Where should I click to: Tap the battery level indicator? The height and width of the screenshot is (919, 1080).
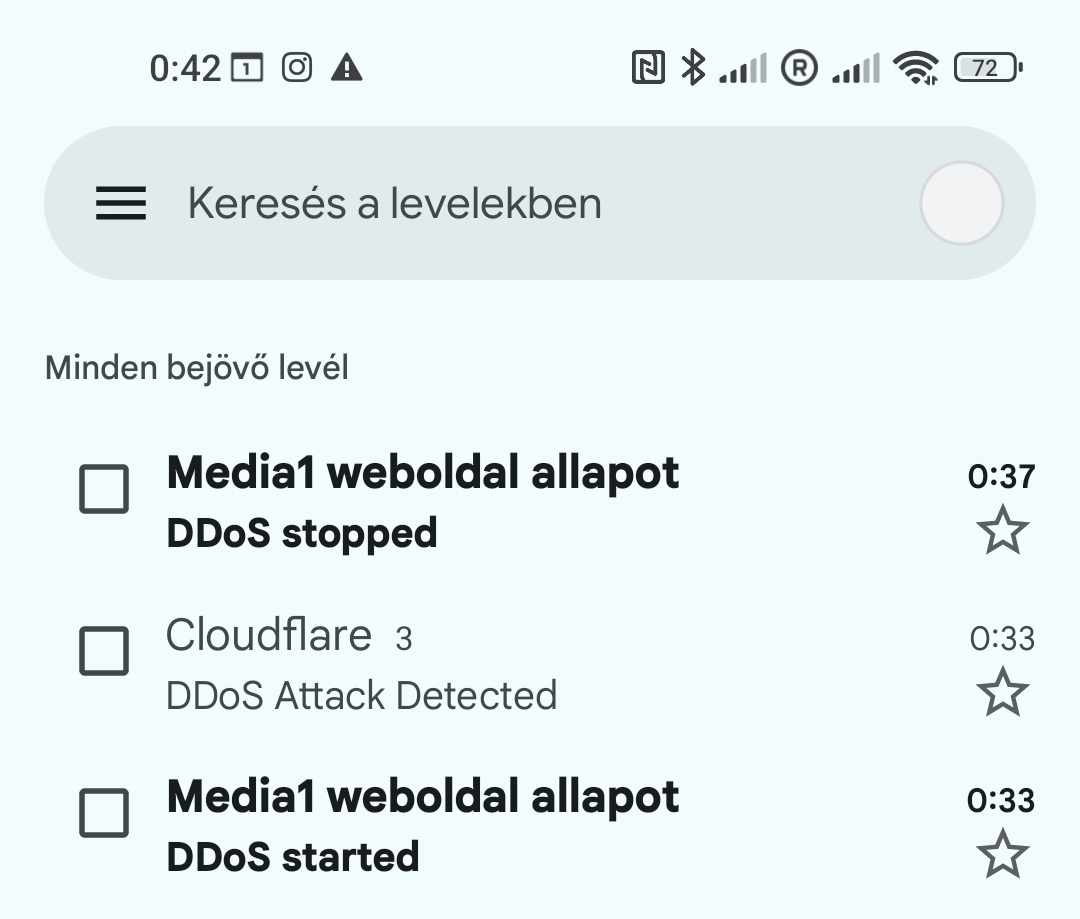click(x=988, y=68)
